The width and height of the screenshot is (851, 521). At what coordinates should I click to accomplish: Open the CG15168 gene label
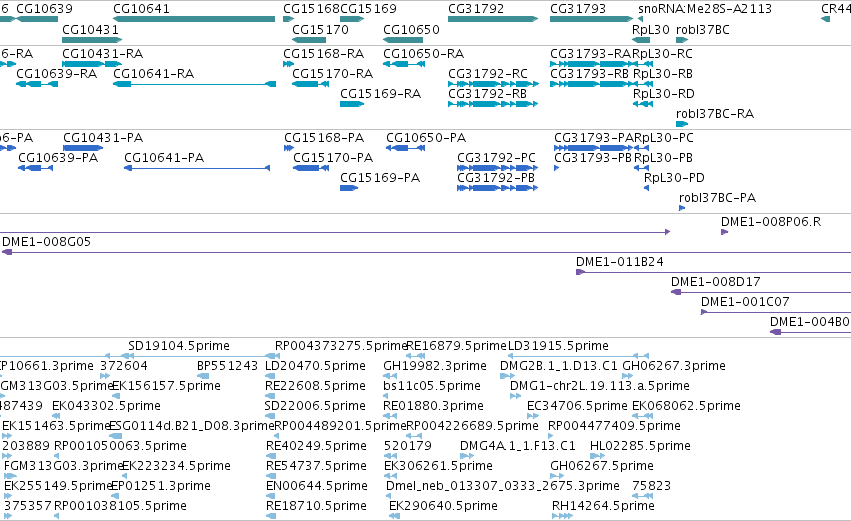tap(312, 9)
